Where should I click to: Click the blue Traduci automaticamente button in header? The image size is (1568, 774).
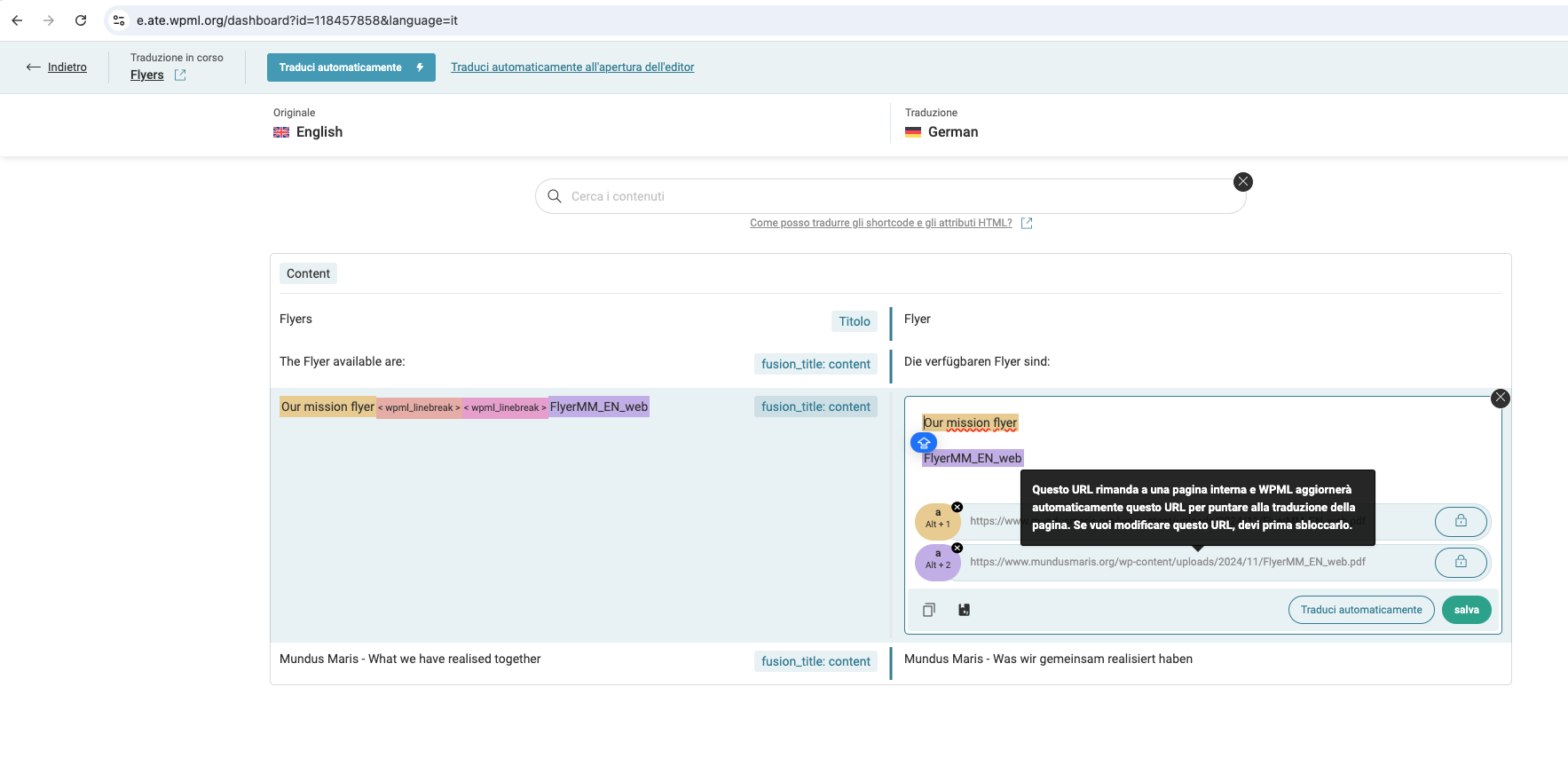[x=351, y=67]
